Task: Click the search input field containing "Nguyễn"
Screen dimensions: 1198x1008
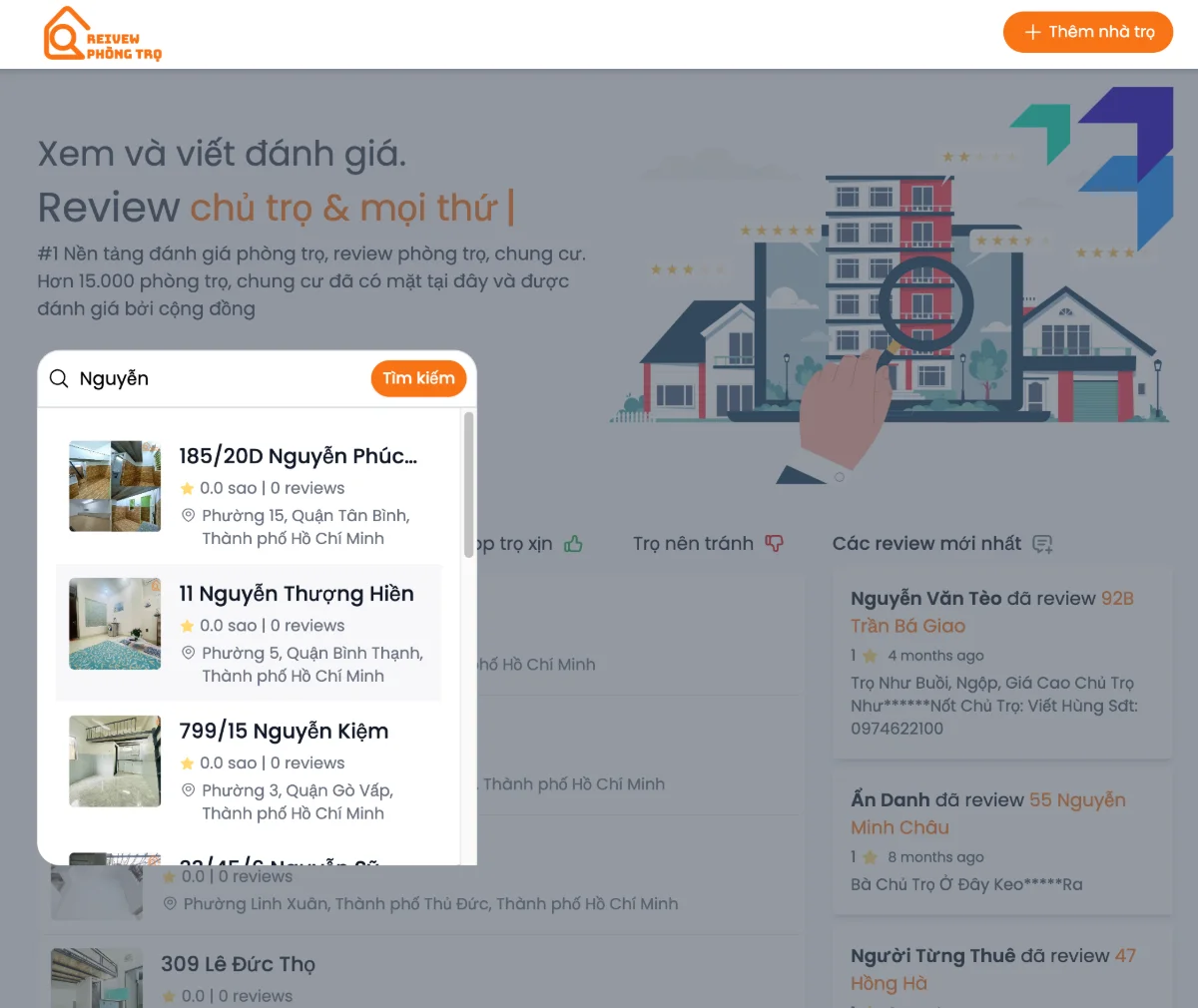Action: point(200,378)
